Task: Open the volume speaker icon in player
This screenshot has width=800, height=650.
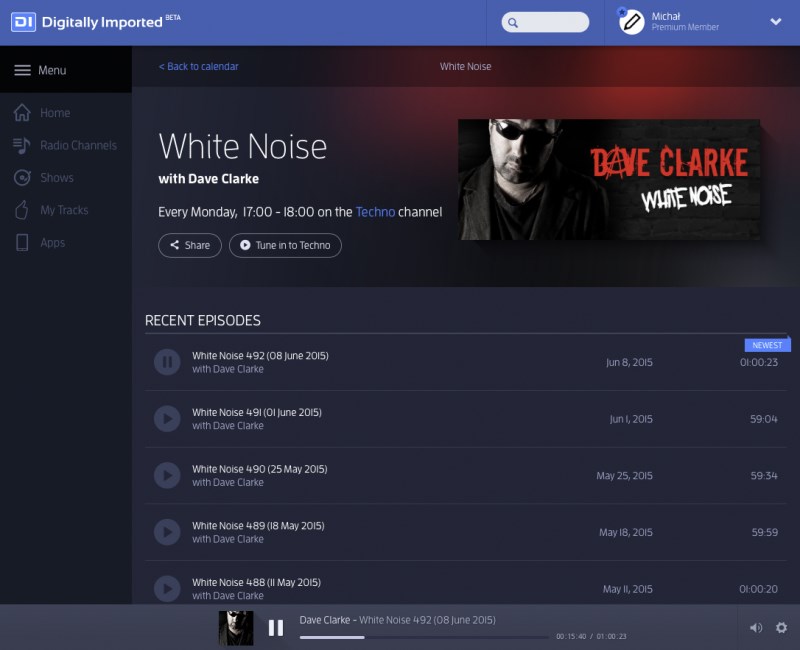Action: point(755,628)
